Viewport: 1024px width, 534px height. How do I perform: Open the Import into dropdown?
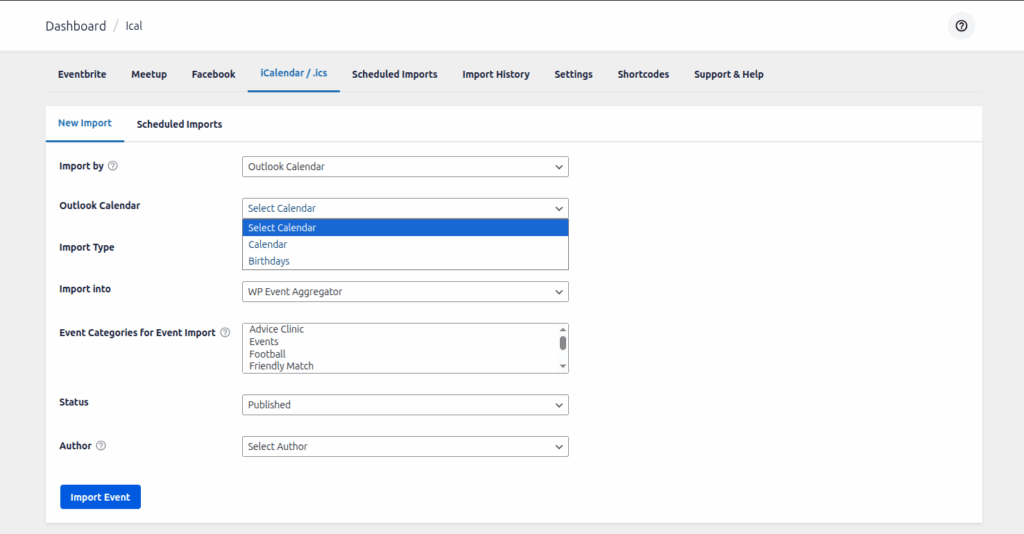coord(405,292)
